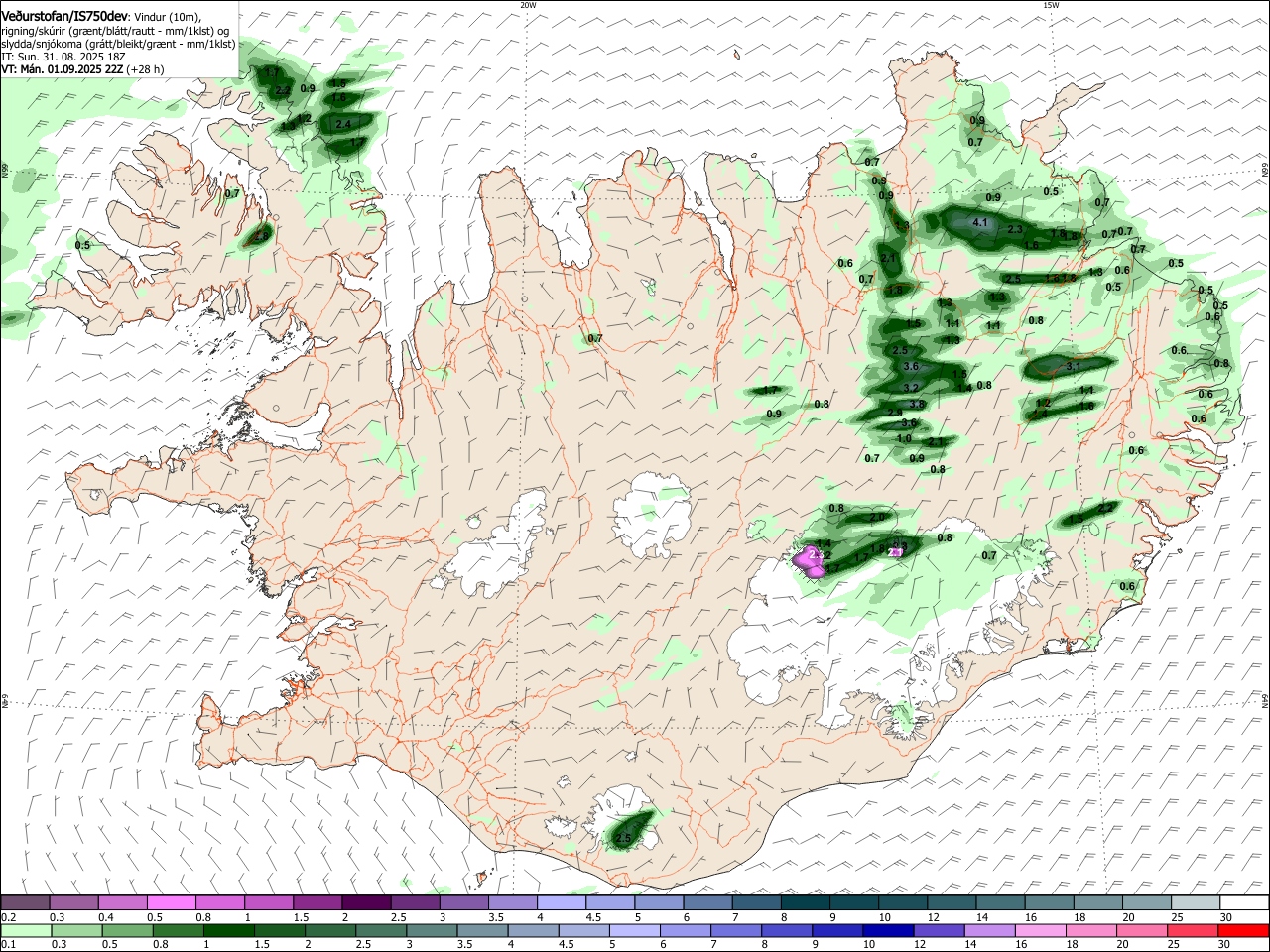
Task: Click the '3.2' precipitation value on the map
Action: pyautogui.click(x=912, y=388)
